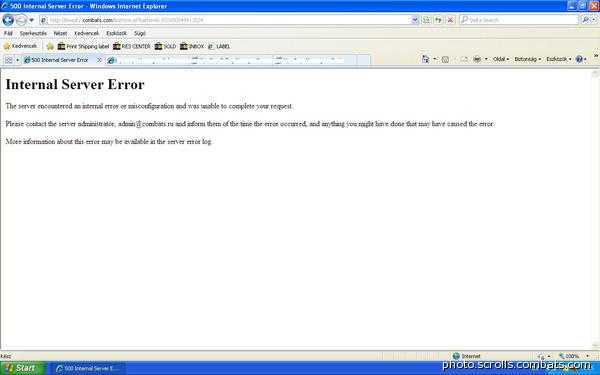Click the Protected Mode status bar icon
This screenshot has height=375, width=600.
point(541,356)
